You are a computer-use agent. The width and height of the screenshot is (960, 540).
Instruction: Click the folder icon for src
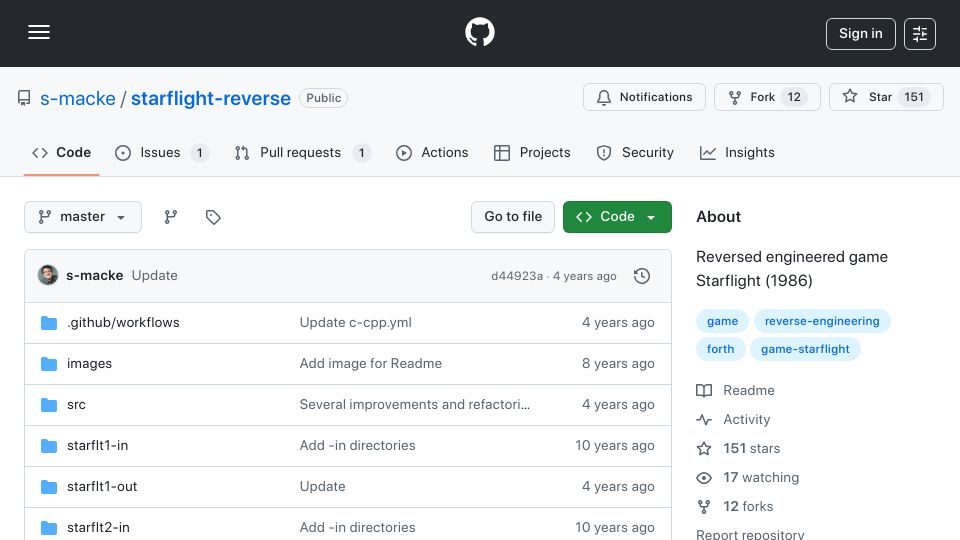coord(49,405)
